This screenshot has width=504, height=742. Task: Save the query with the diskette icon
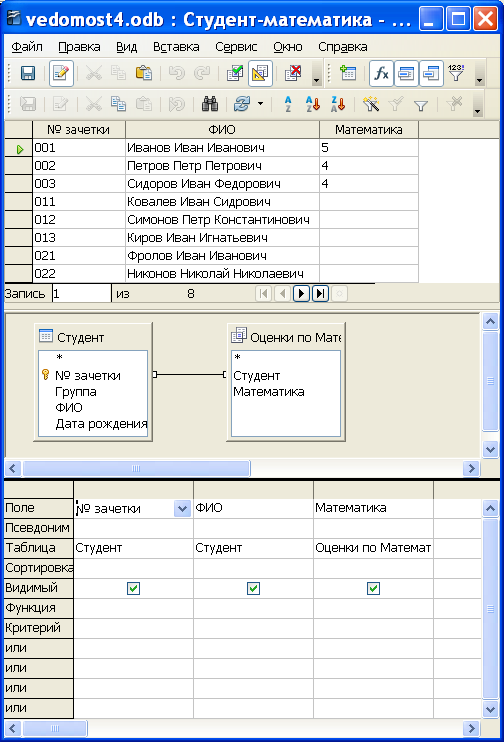click(x=28, y=73)
